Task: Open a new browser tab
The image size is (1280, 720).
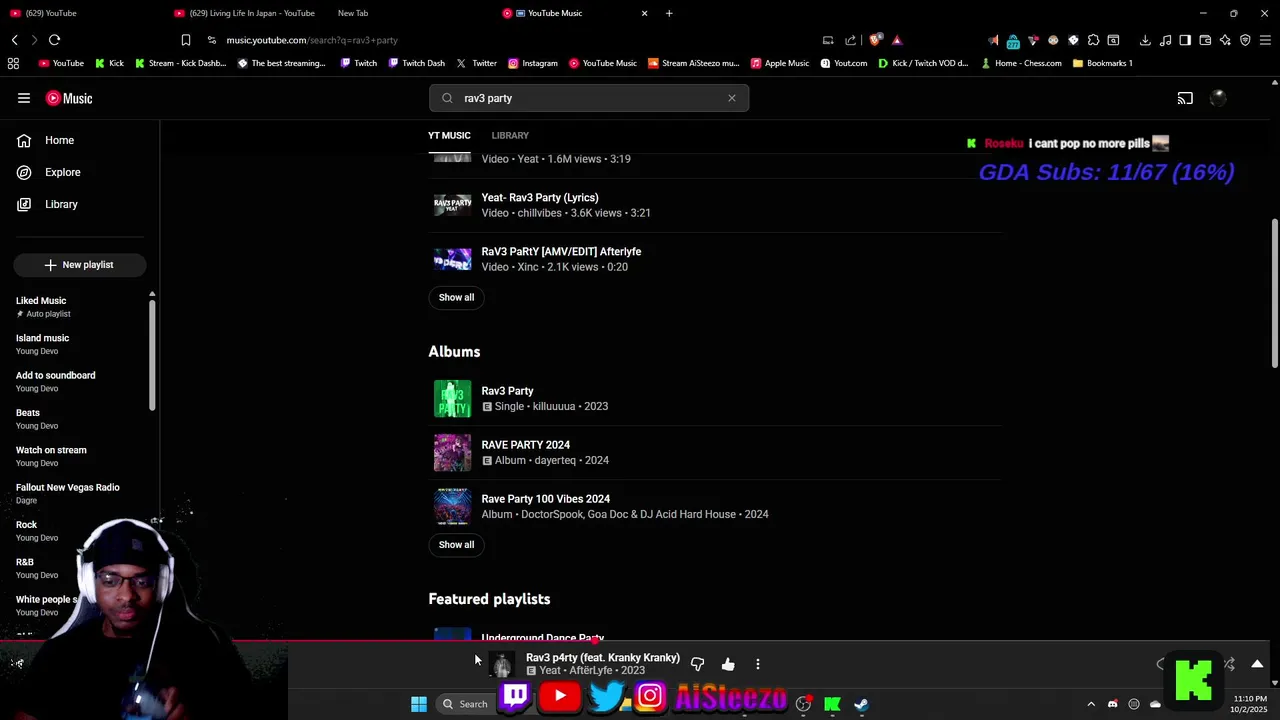Action: pos(669,13)
